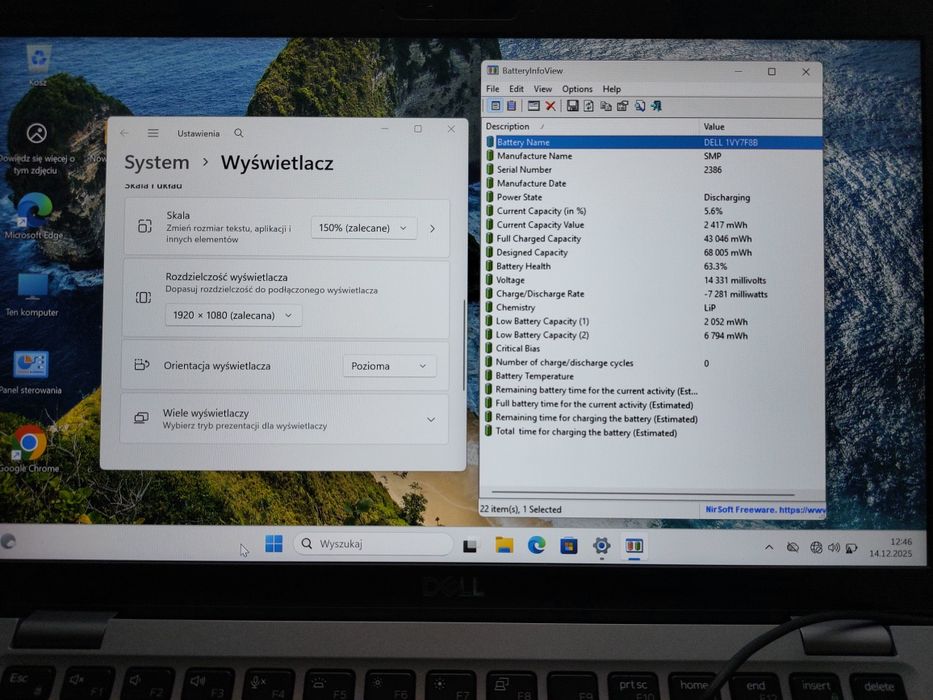This screenshot has width=933, height=700.
Task: Open the Orientacja wyświetlacza Pozioma dropdown
Action: click(389, 365)
